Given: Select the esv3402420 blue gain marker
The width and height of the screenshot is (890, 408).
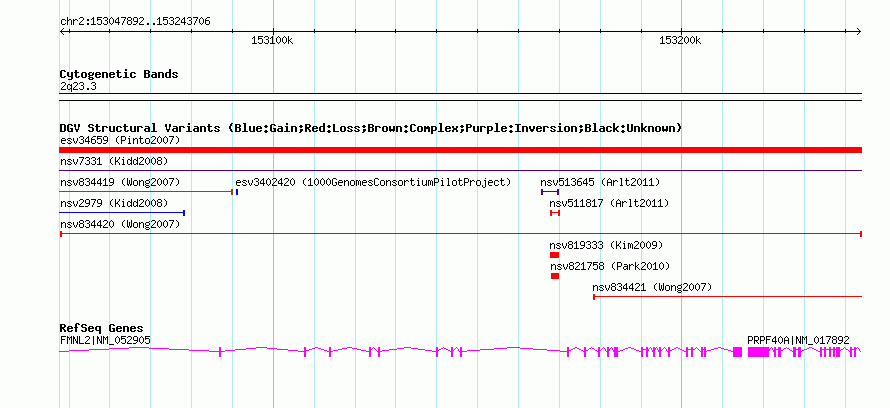Looking at the screenshot, I should (x=237, y=192).
